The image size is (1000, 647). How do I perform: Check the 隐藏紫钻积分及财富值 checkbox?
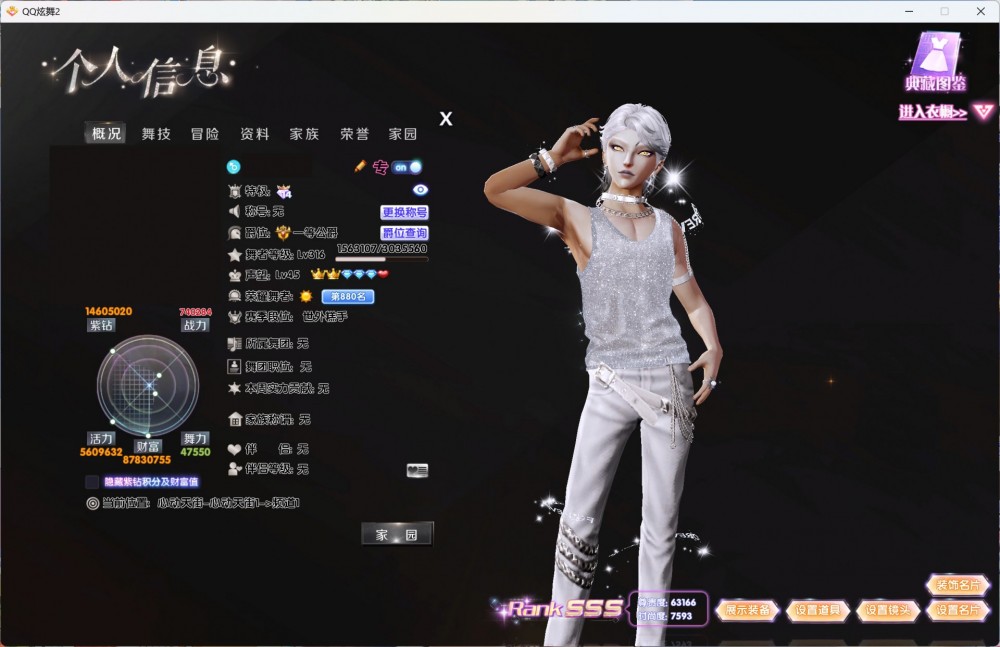click(x=92, y=482)
